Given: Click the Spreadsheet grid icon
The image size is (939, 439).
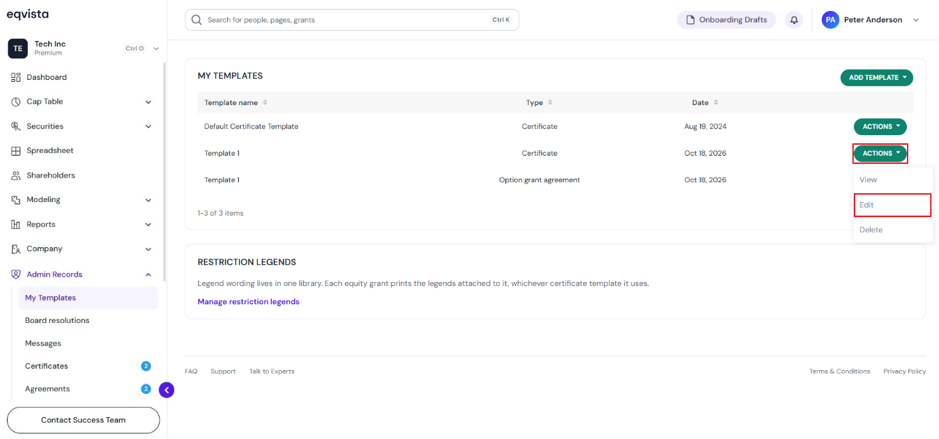Looking at the screenshot, I should click(x=16, y=151).
